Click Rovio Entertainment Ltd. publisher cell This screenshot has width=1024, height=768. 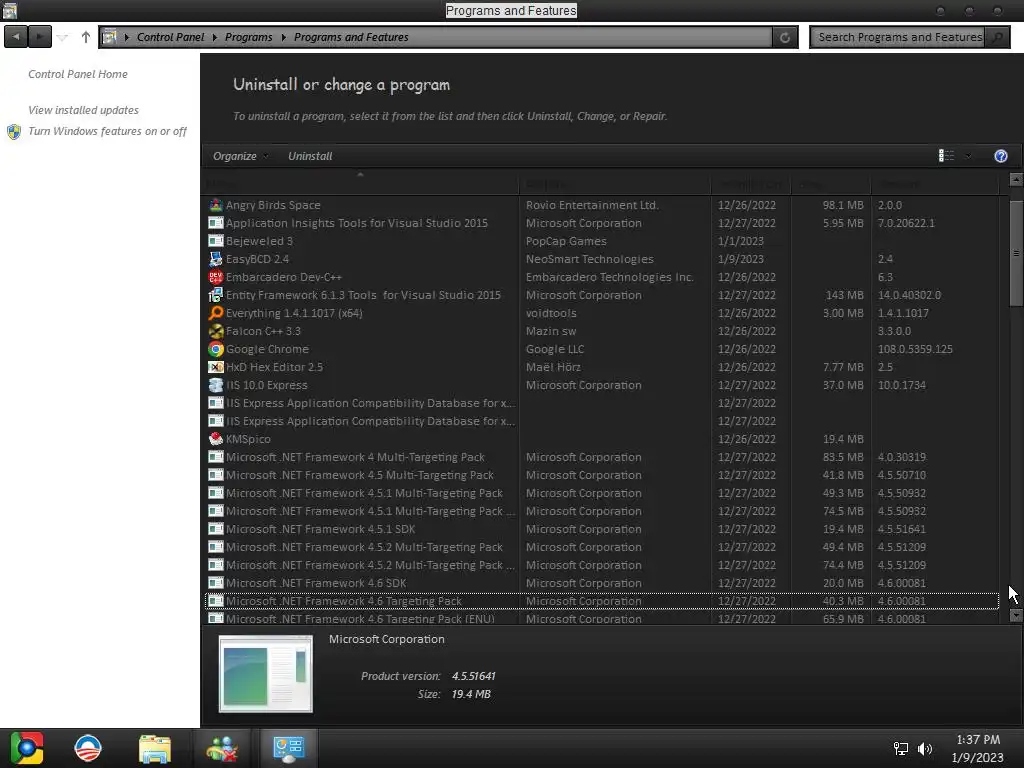click(592, 205)
